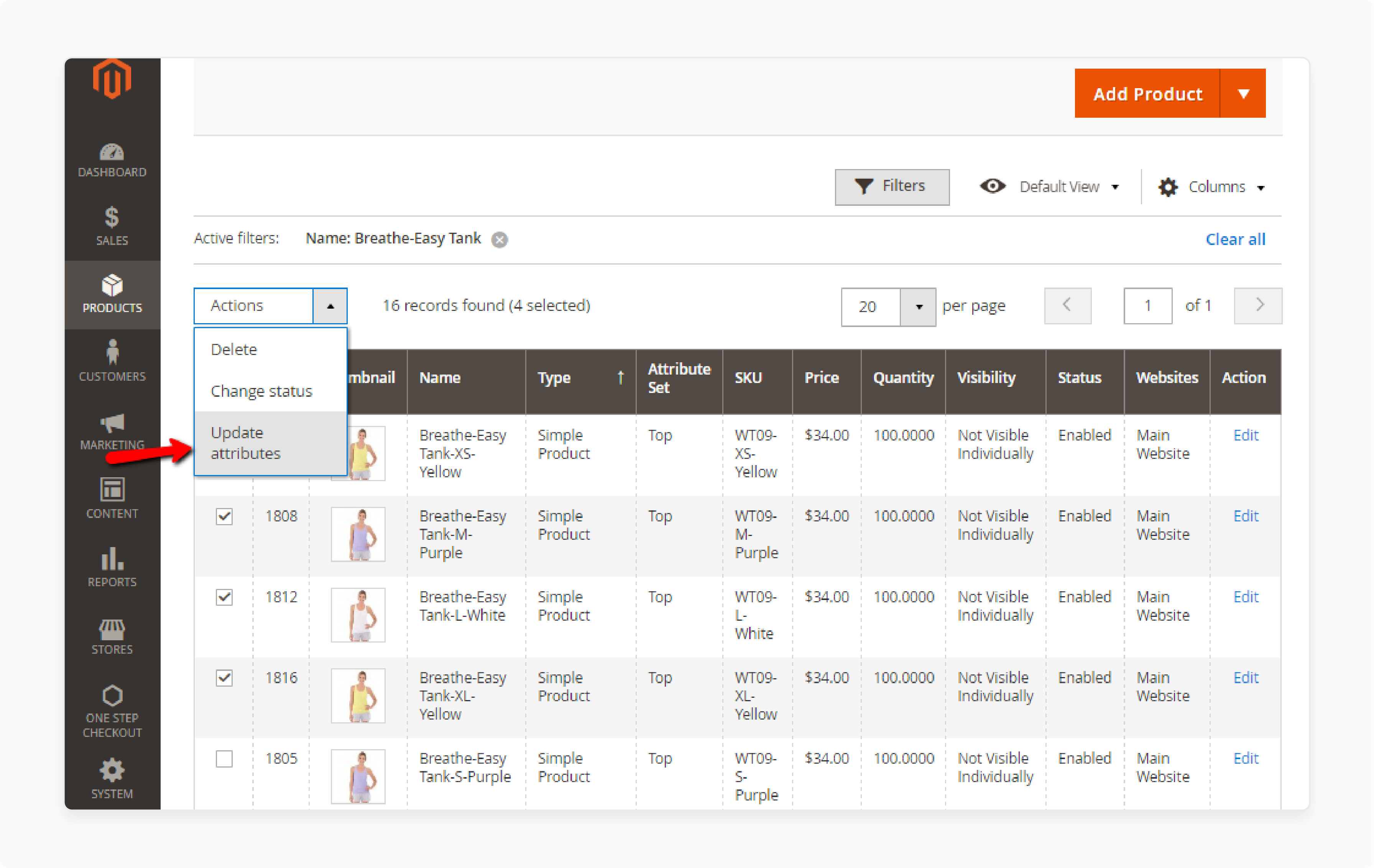Open the Content sidebar menu
The height and width of the screenshot is (868, 1374).
coord(112,499)
